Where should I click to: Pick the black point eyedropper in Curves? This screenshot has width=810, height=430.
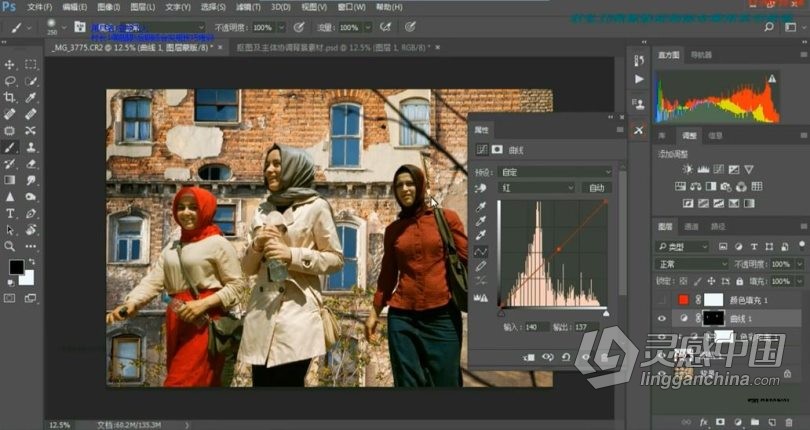coord(480,207)
